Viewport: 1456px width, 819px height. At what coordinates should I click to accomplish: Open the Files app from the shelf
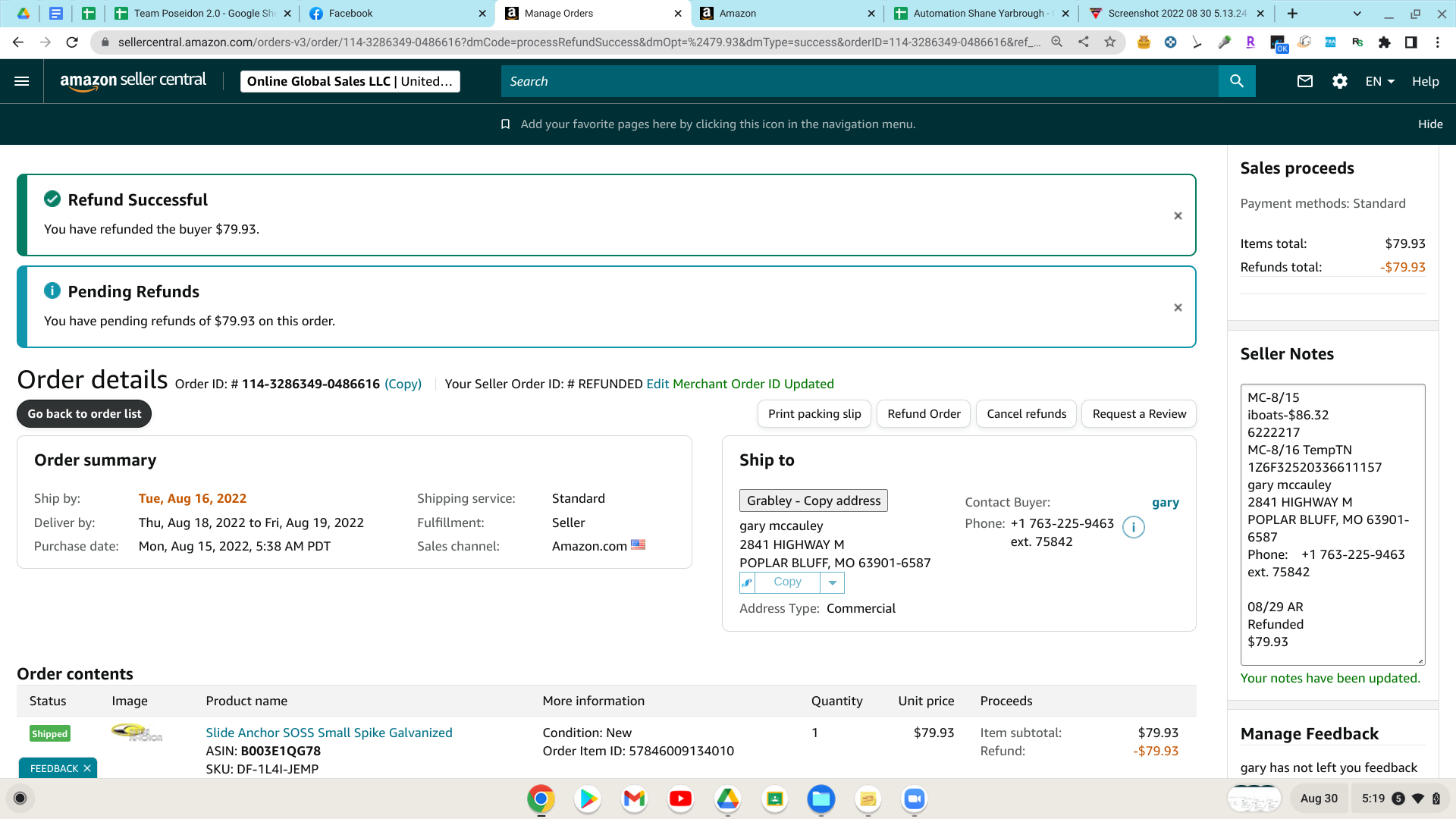point(821,799)
